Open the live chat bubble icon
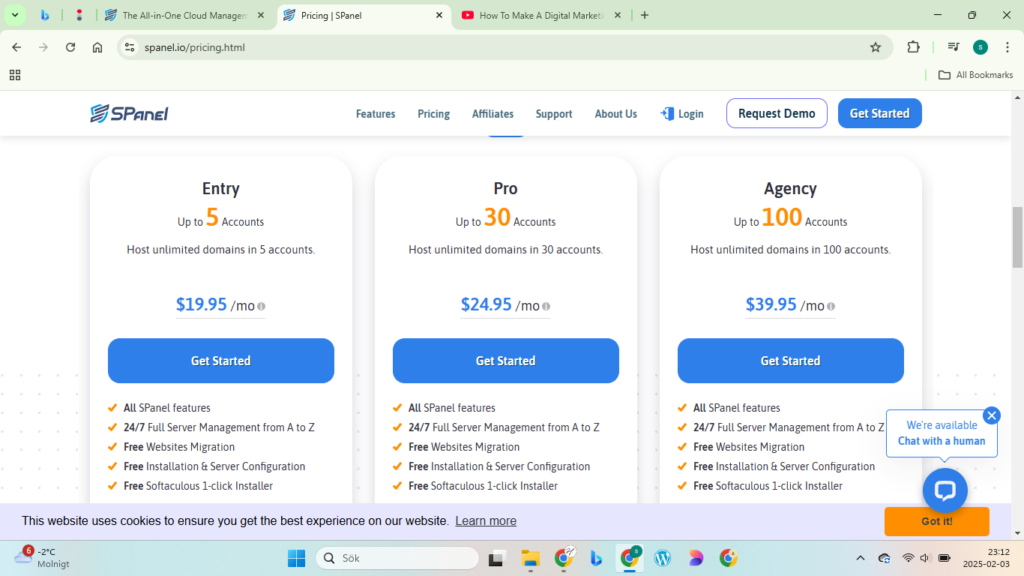 (945, 490)
